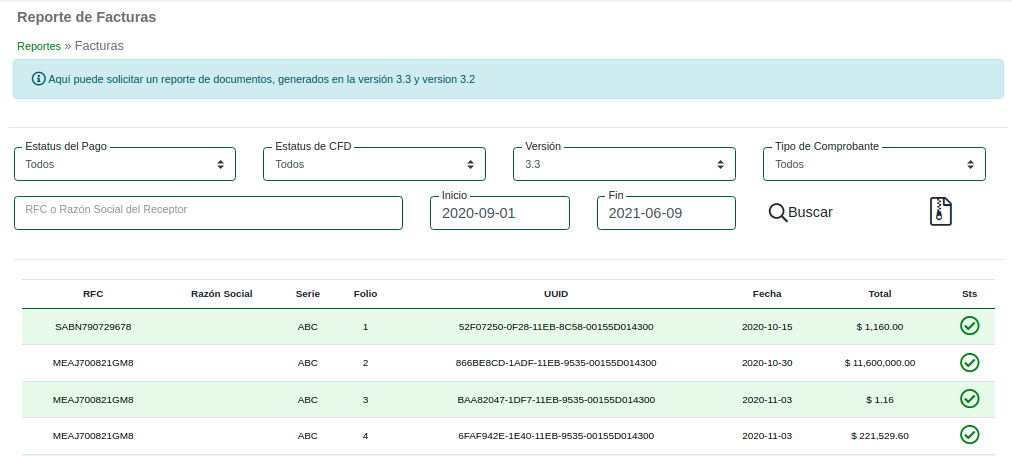Select the UUID of folio 2
This screenshot has height=456, width=1012.
(555, 363)
